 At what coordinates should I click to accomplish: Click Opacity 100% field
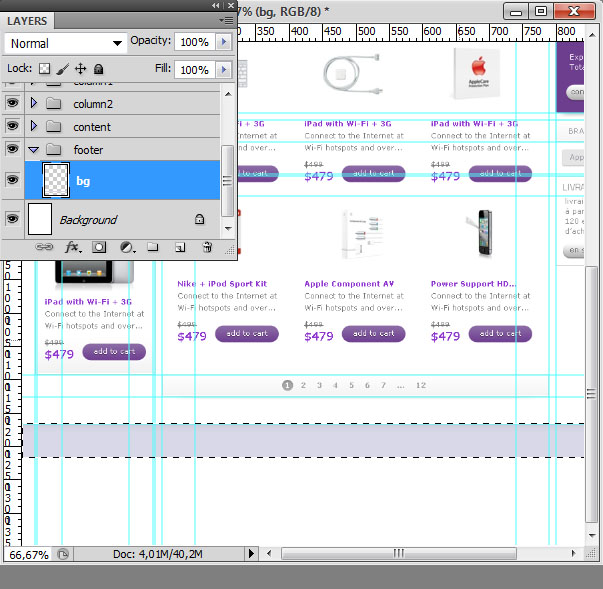pos(195,42)
